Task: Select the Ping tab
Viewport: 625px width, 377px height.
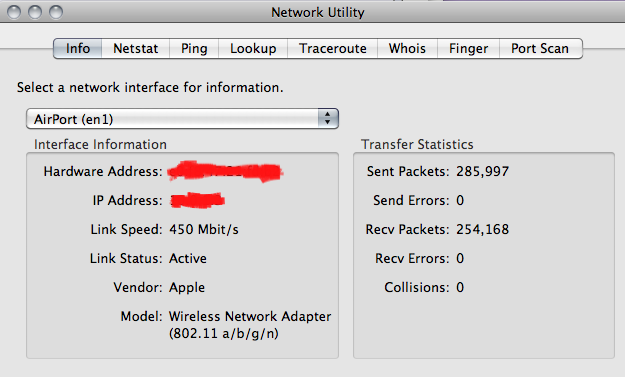Action: 194,49
